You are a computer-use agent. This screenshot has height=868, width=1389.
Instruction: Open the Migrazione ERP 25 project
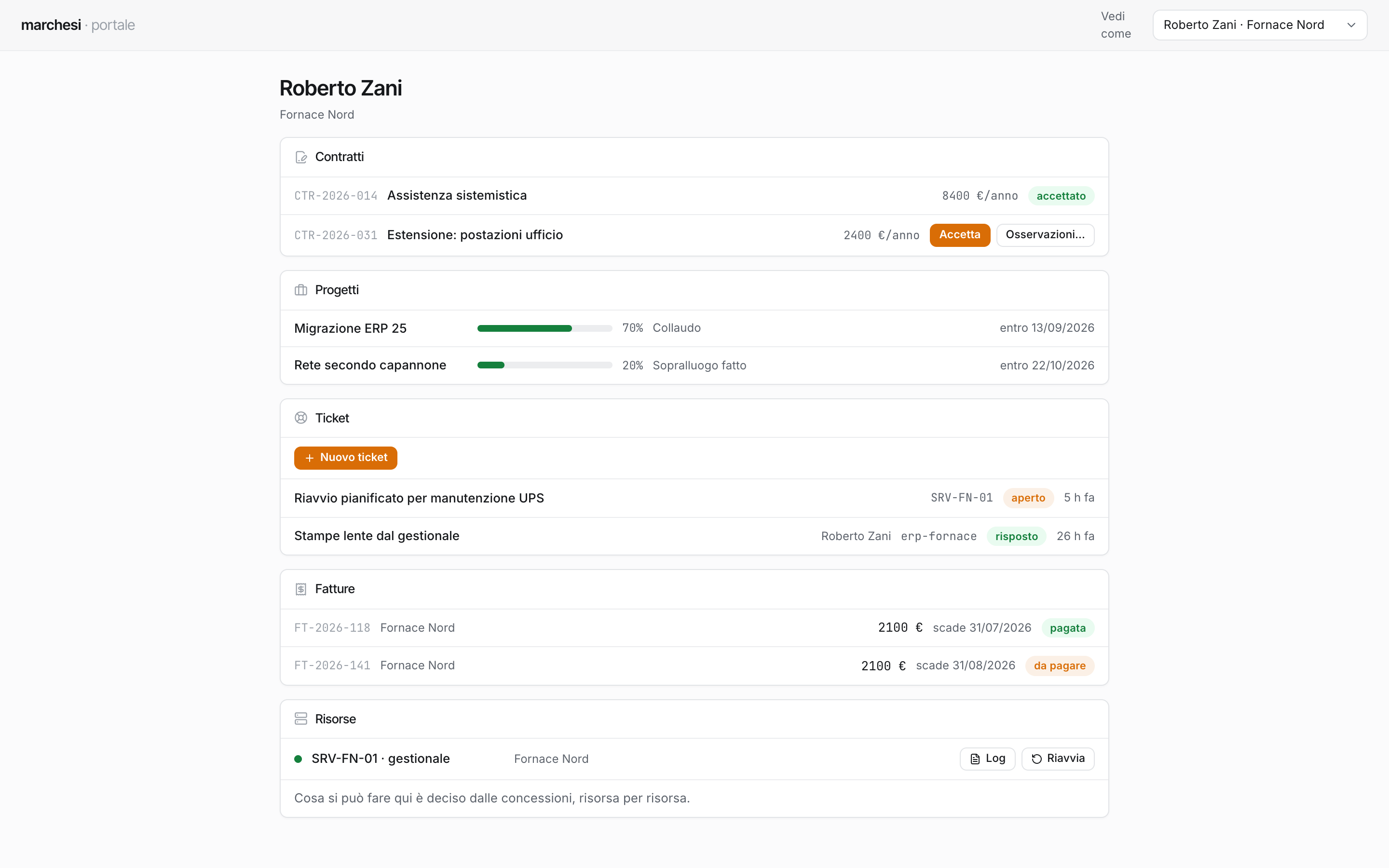click(350, 328)
